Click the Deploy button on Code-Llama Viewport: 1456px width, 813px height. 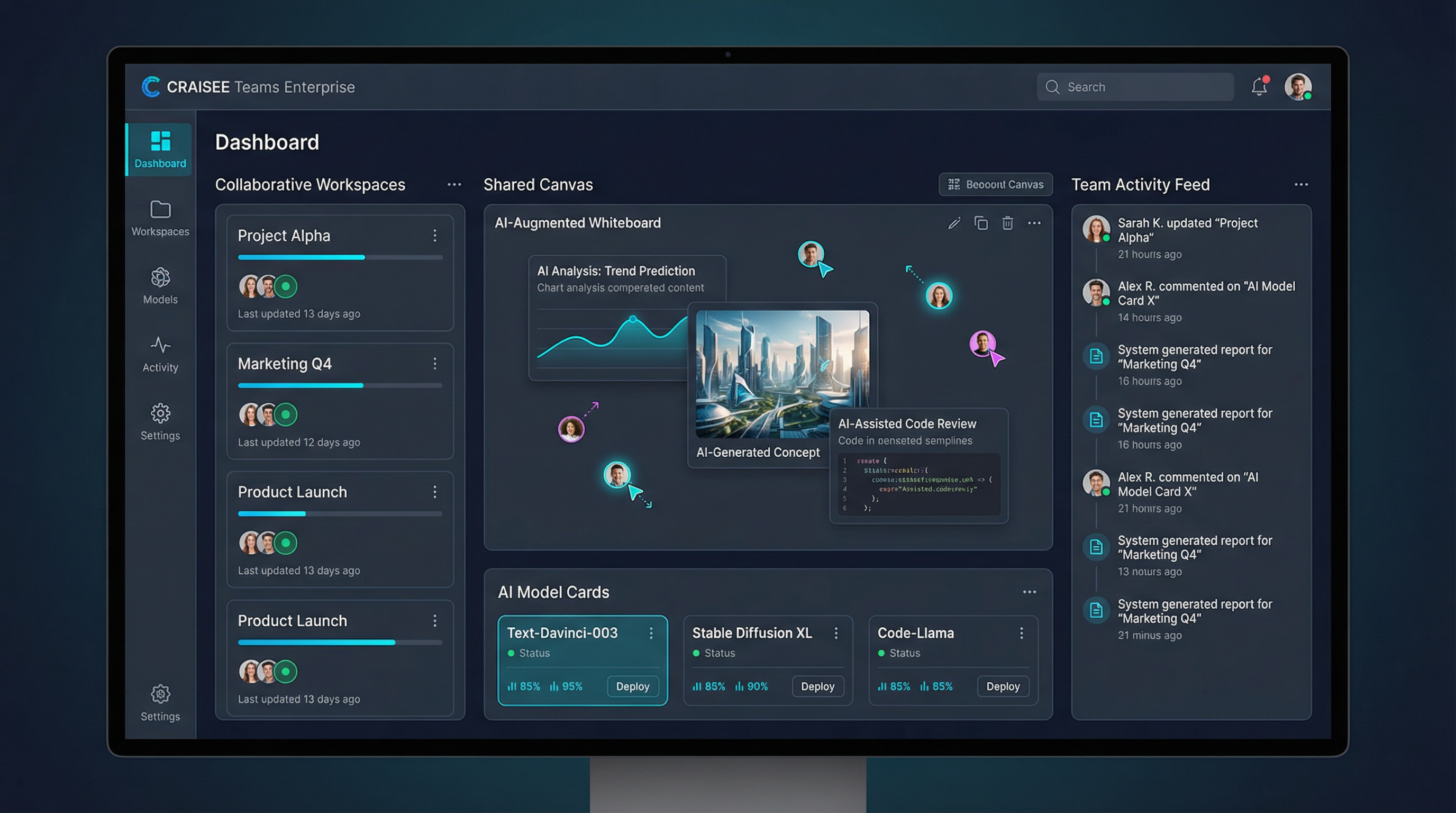point(1003,686)
